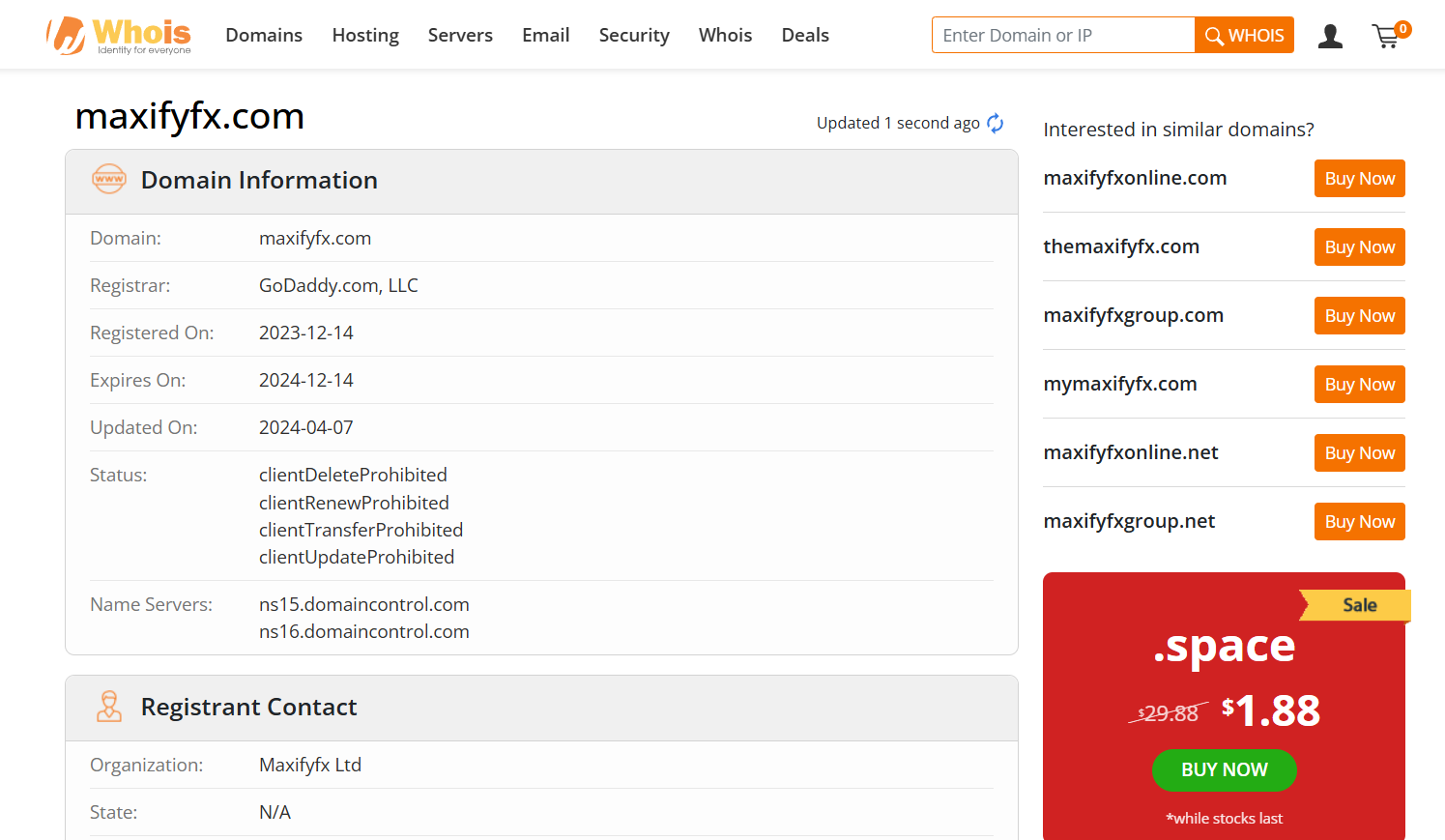The image size is (1445, 840).
Task: Click the Whois logo
Action: tap(119, 36)
